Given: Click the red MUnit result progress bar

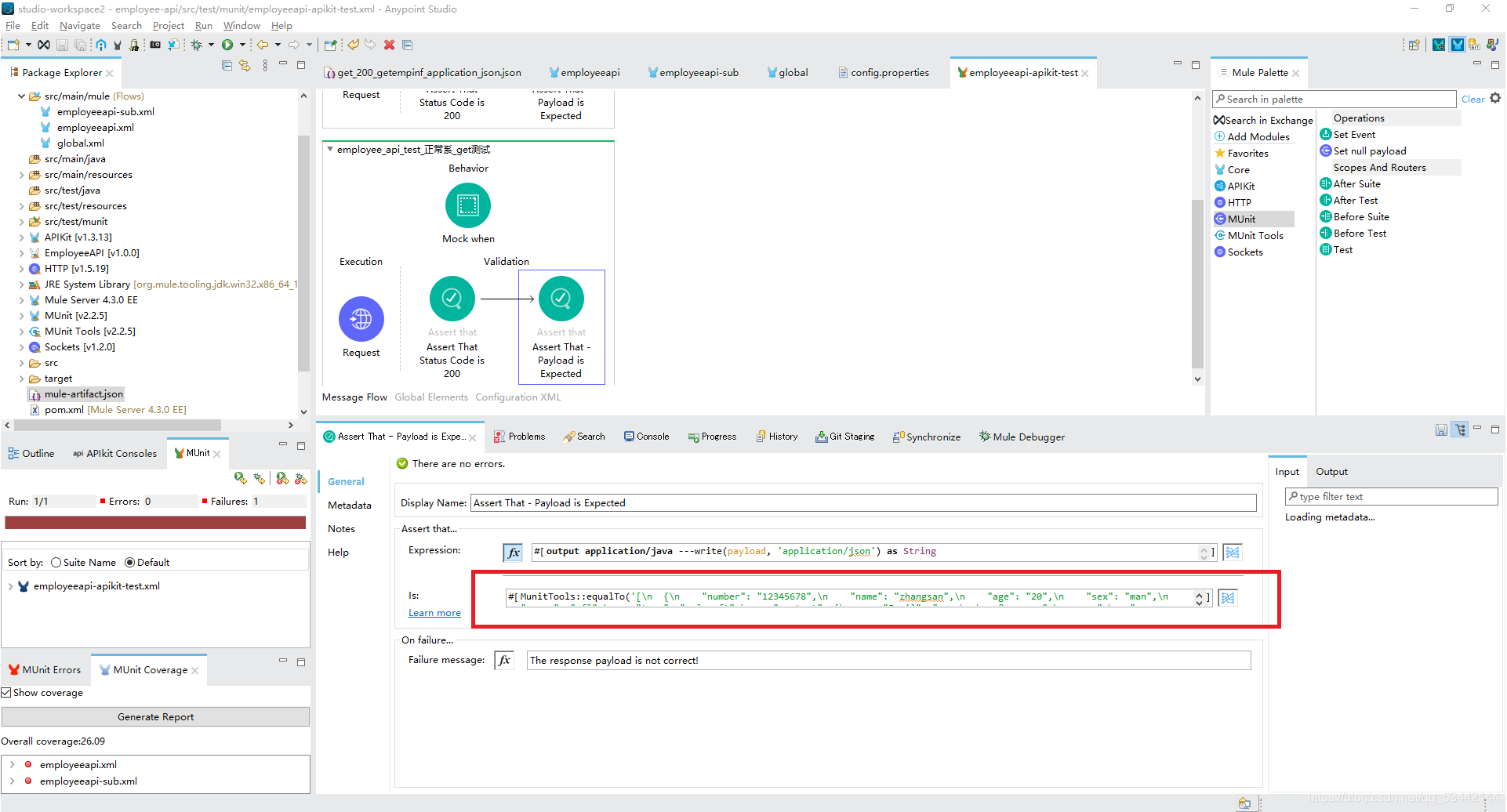Looking at the screenshot, I should (x=155, y=523).
